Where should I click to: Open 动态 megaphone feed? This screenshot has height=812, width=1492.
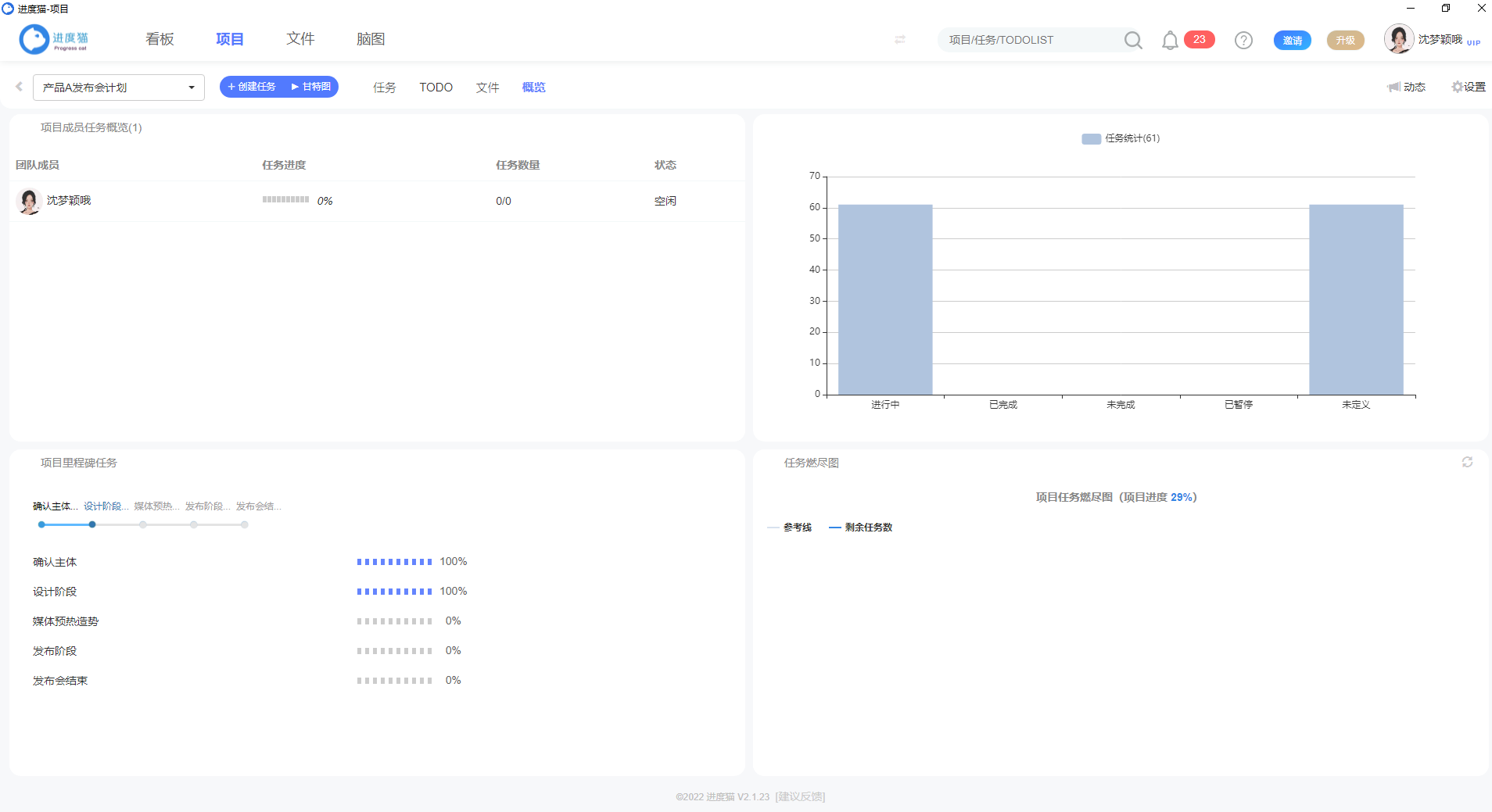(1406, 87)
